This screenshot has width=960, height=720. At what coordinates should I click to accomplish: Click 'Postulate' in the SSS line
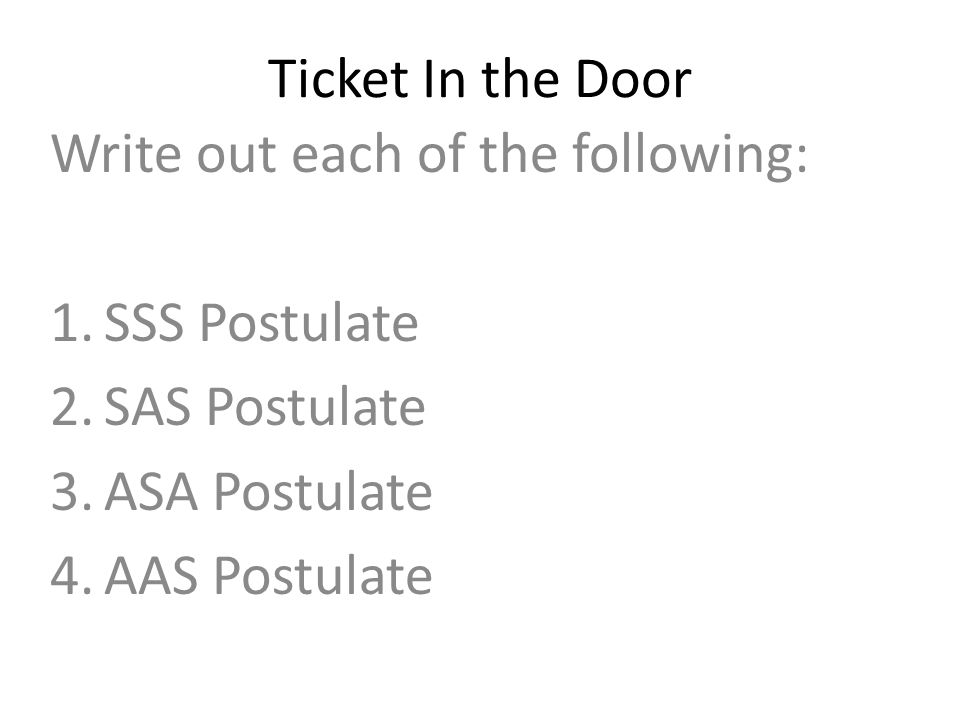coord(309,323)
